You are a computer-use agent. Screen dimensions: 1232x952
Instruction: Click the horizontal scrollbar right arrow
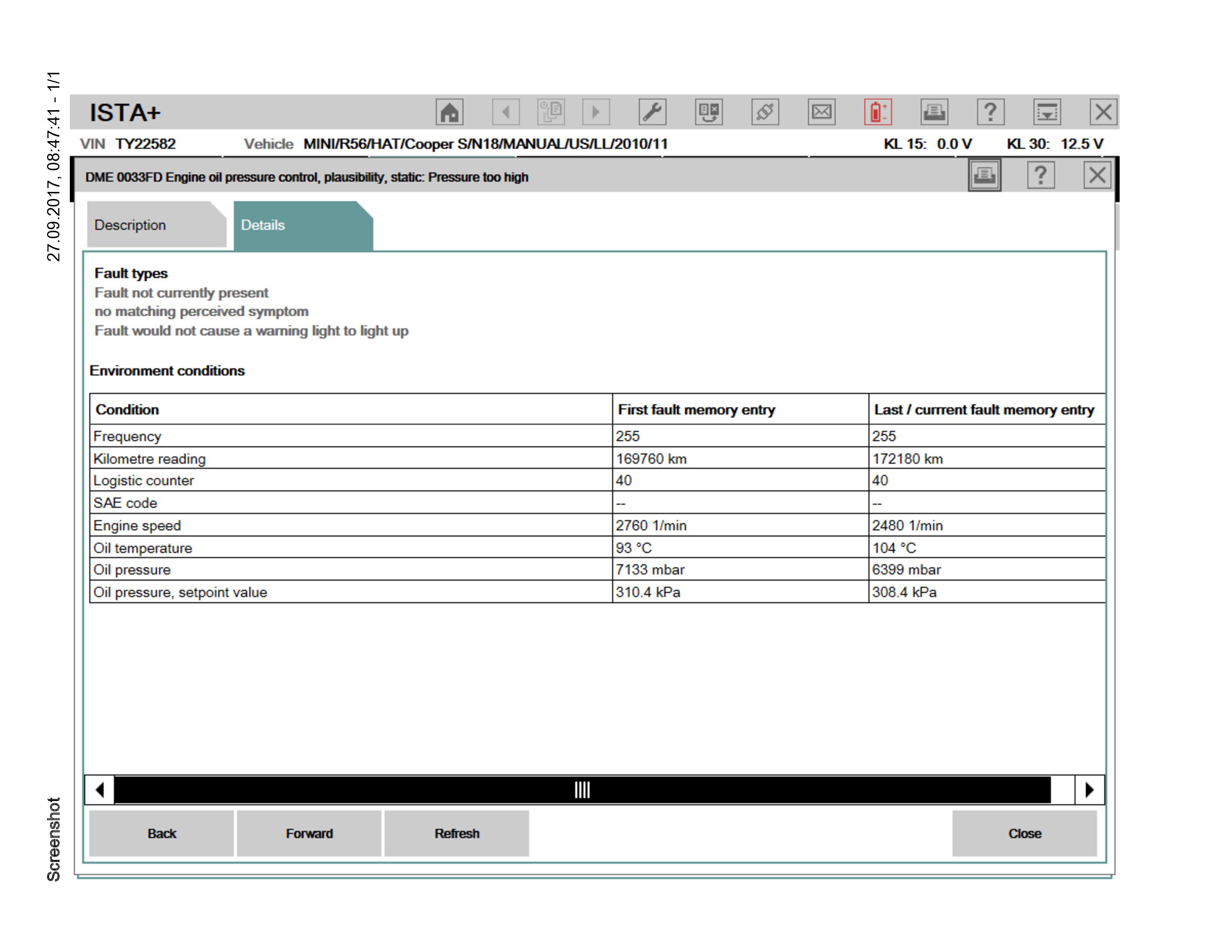(x=1089, y=790)
